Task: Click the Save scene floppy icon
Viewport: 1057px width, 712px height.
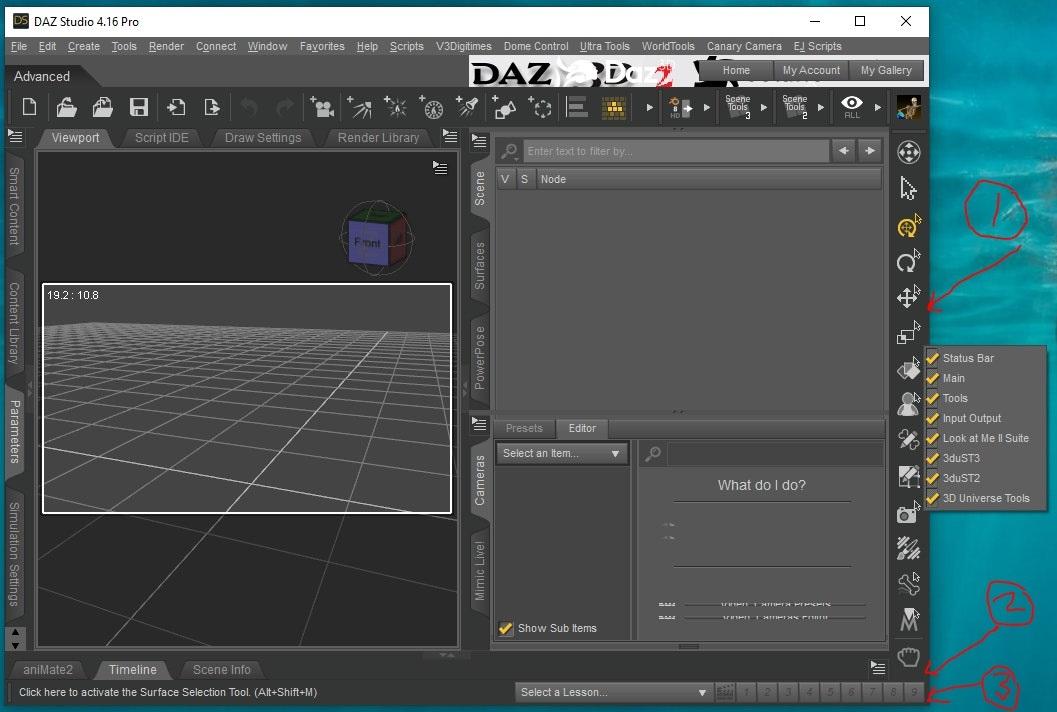Action: tap(139, 107)
